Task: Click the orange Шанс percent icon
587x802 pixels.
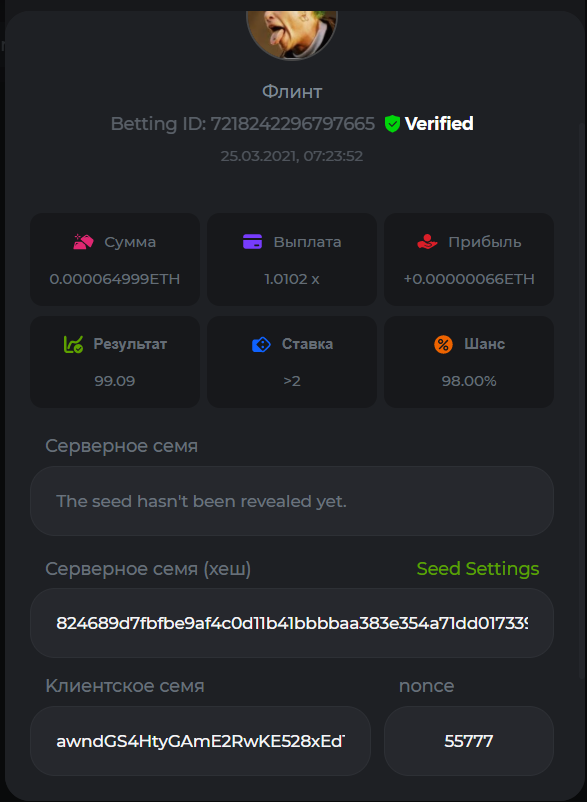Action: coord(443,344)
